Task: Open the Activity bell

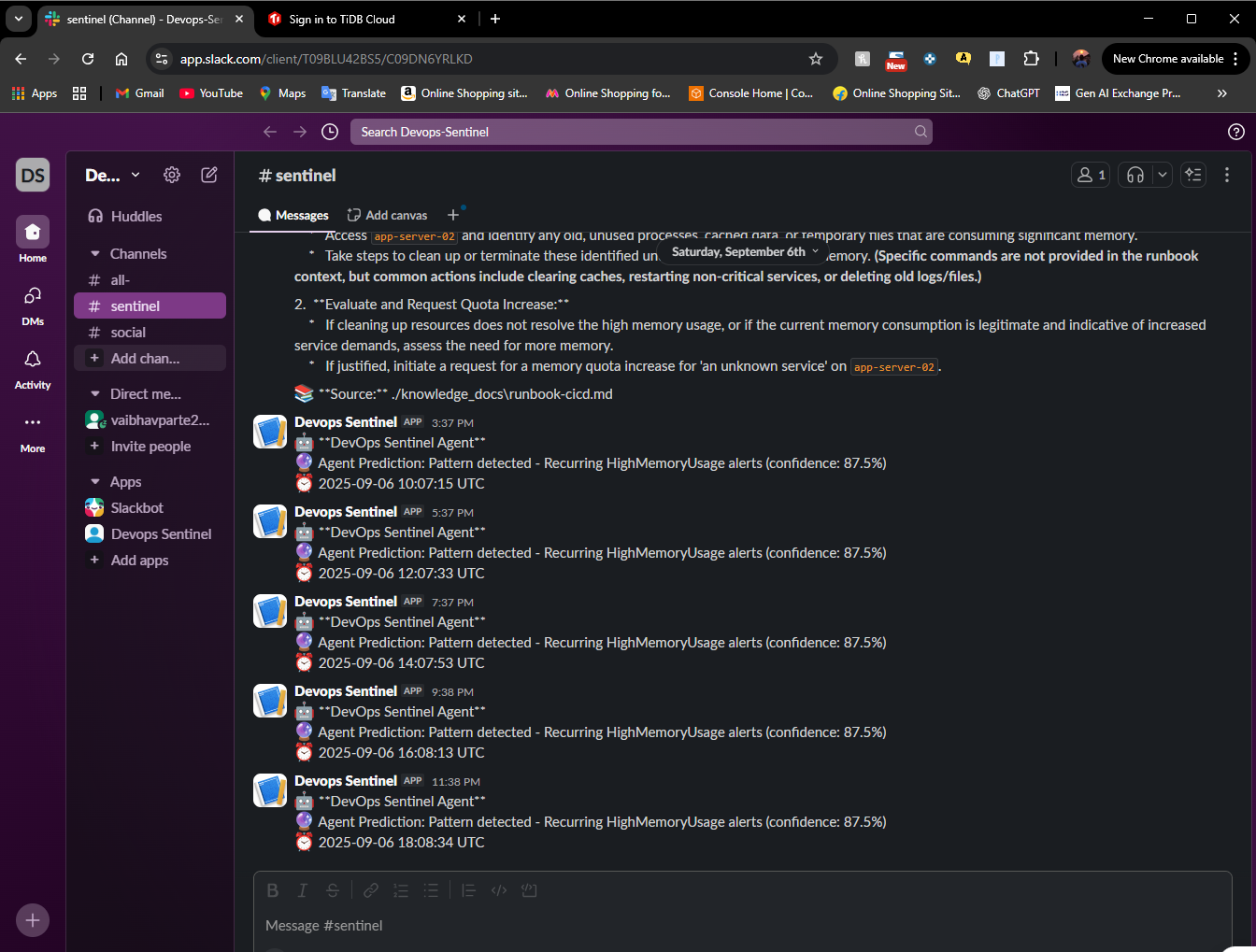Action: 33,368
